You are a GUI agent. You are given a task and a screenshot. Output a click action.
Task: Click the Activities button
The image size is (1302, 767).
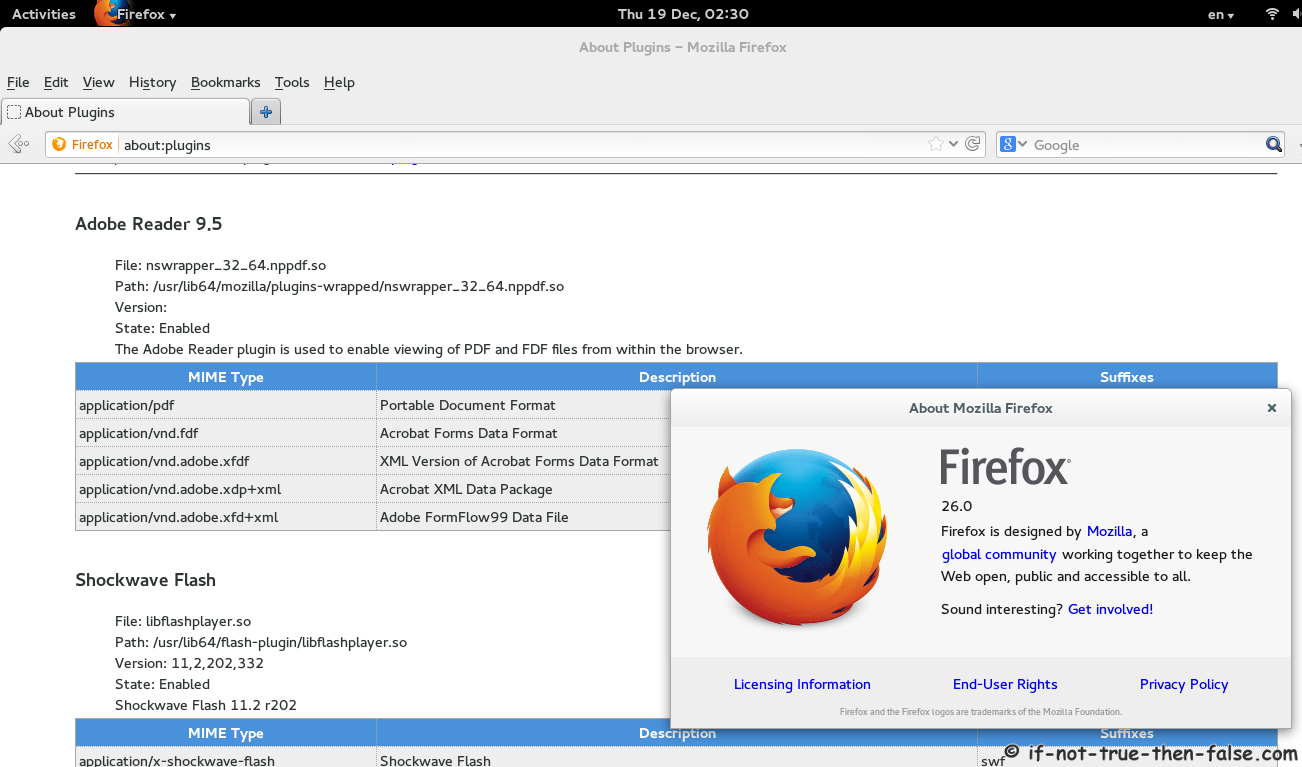pyautogui.click(x=44, y=14)
